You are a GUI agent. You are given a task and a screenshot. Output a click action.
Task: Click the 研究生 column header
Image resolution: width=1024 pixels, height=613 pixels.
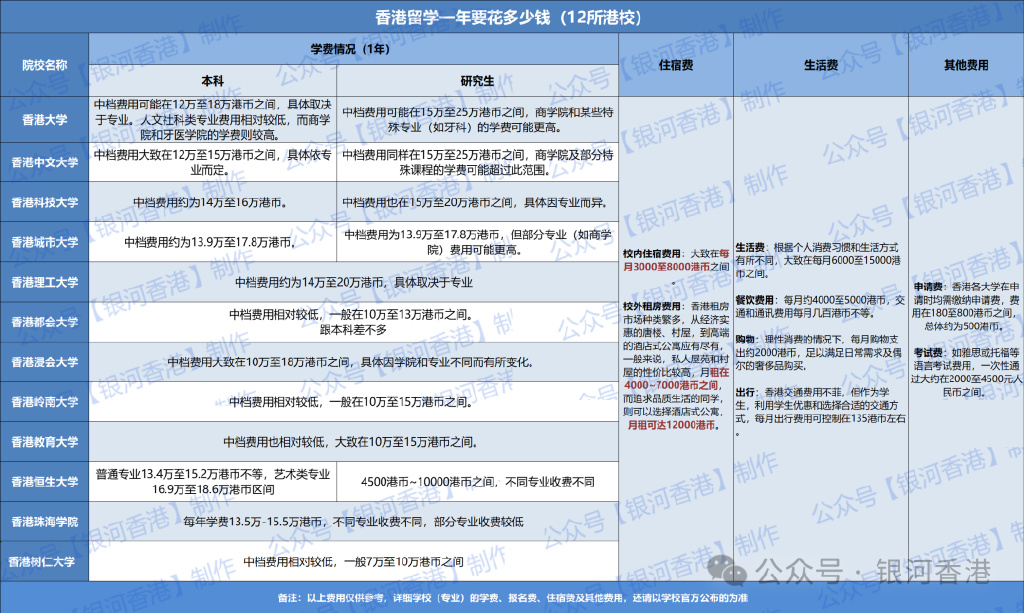pos(477,81)
